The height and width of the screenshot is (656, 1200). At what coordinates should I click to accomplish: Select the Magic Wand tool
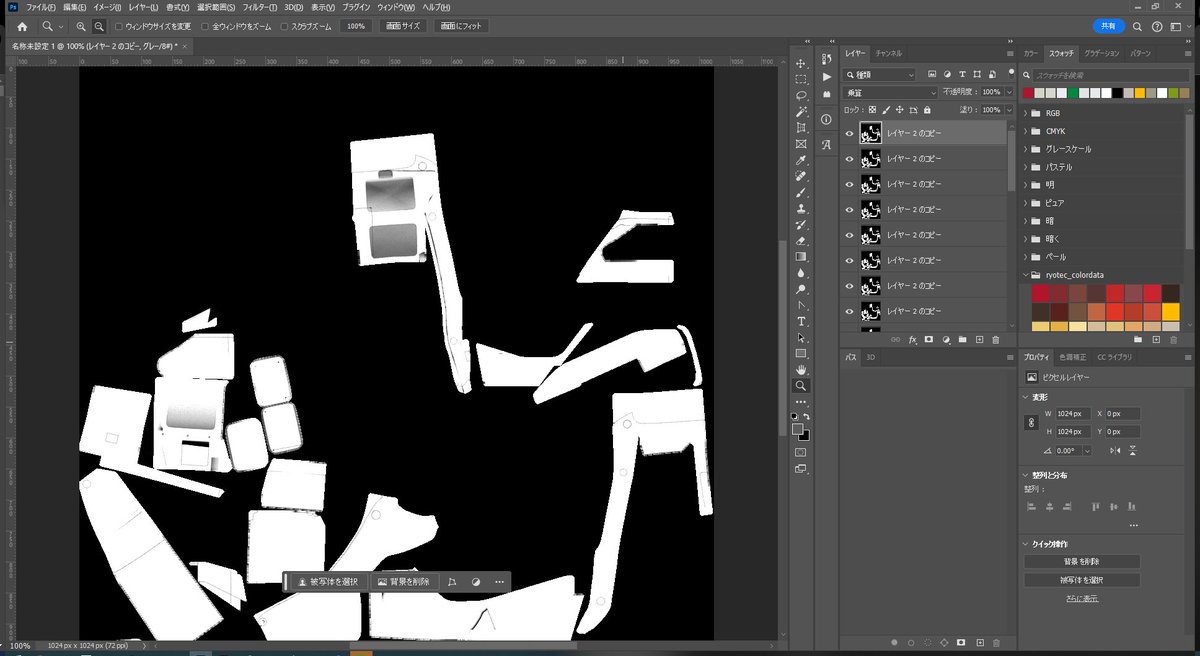click(801, 111)
